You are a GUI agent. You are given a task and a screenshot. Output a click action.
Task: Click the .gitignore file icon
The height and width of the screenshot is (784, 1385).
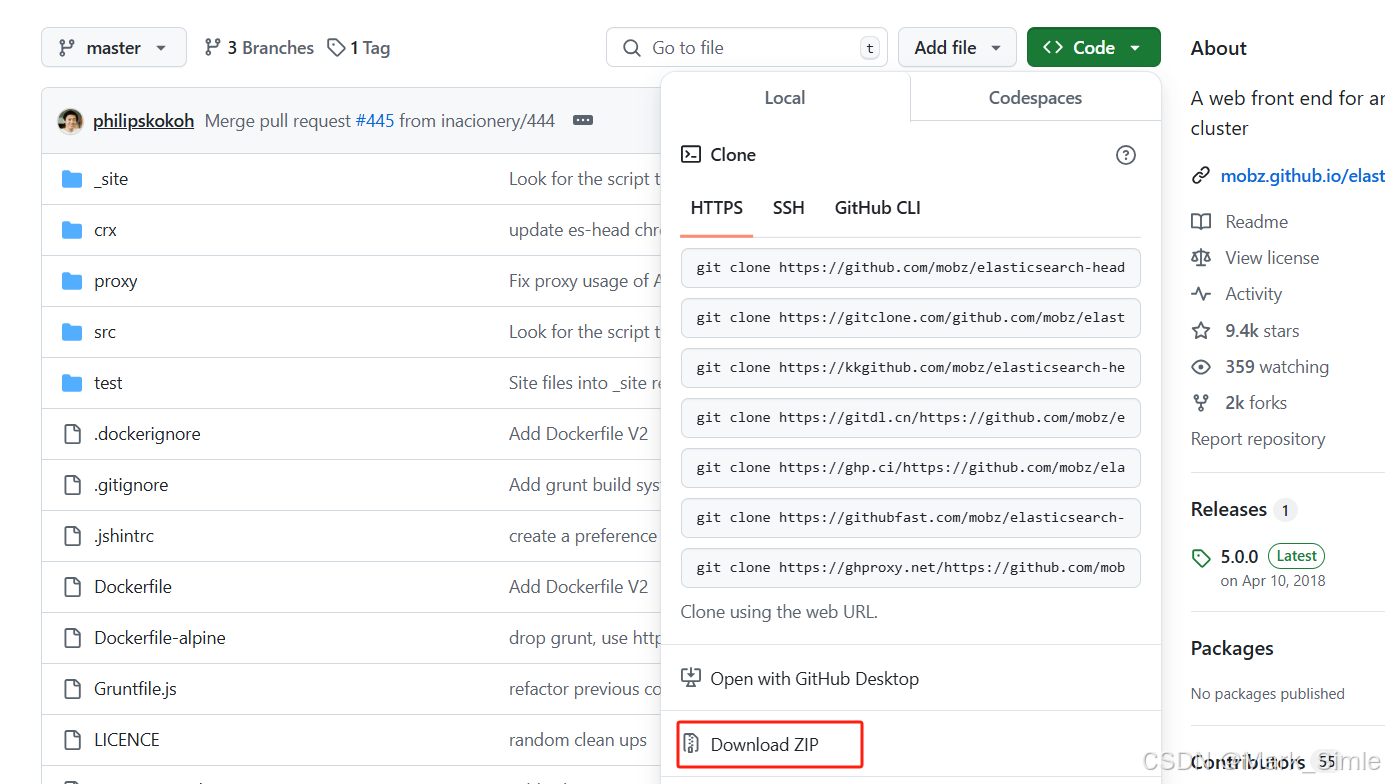point(72,485)
